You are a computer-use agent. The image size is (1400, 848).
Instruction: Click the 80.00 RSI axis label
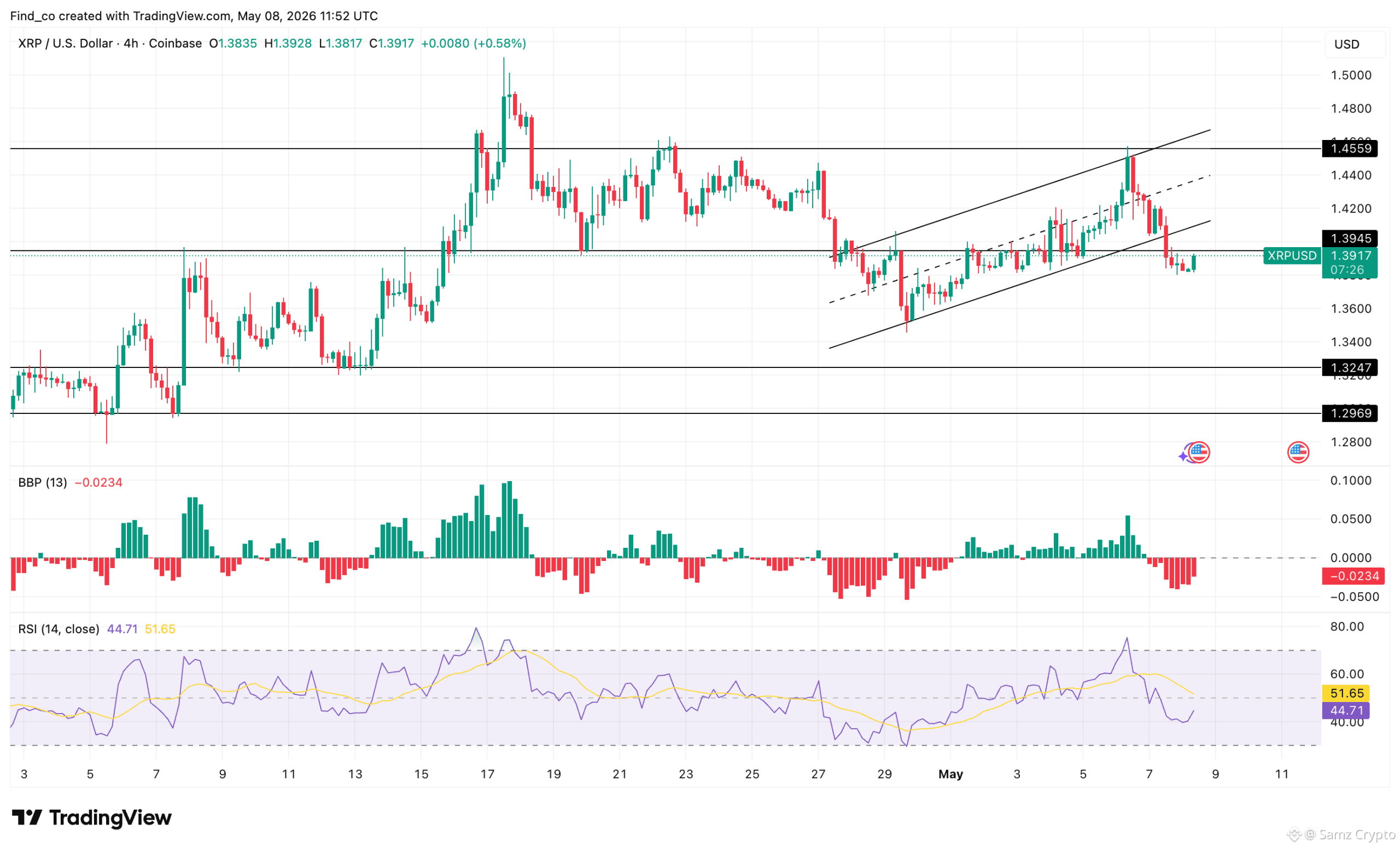click(x=1347, y=627)
